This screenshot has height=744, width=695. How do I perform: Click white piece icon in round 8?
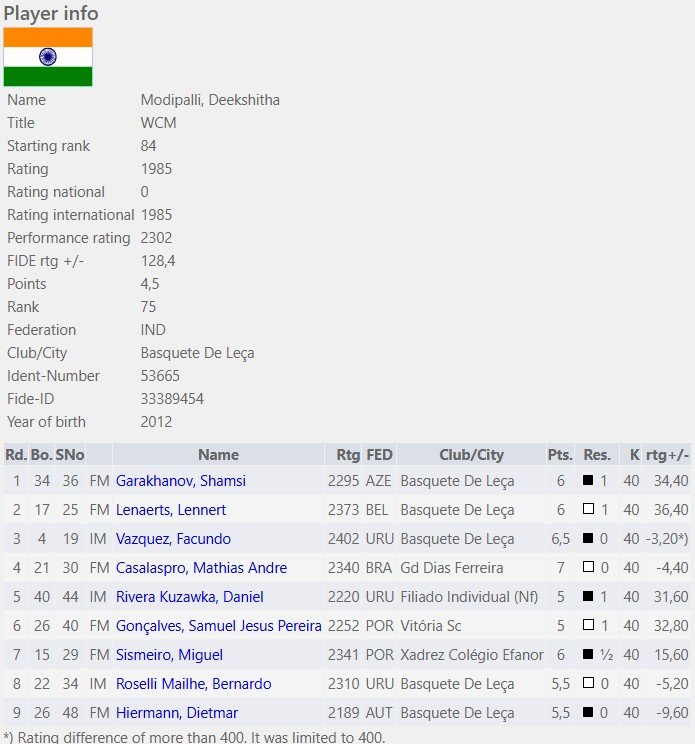tap(588, 683)
